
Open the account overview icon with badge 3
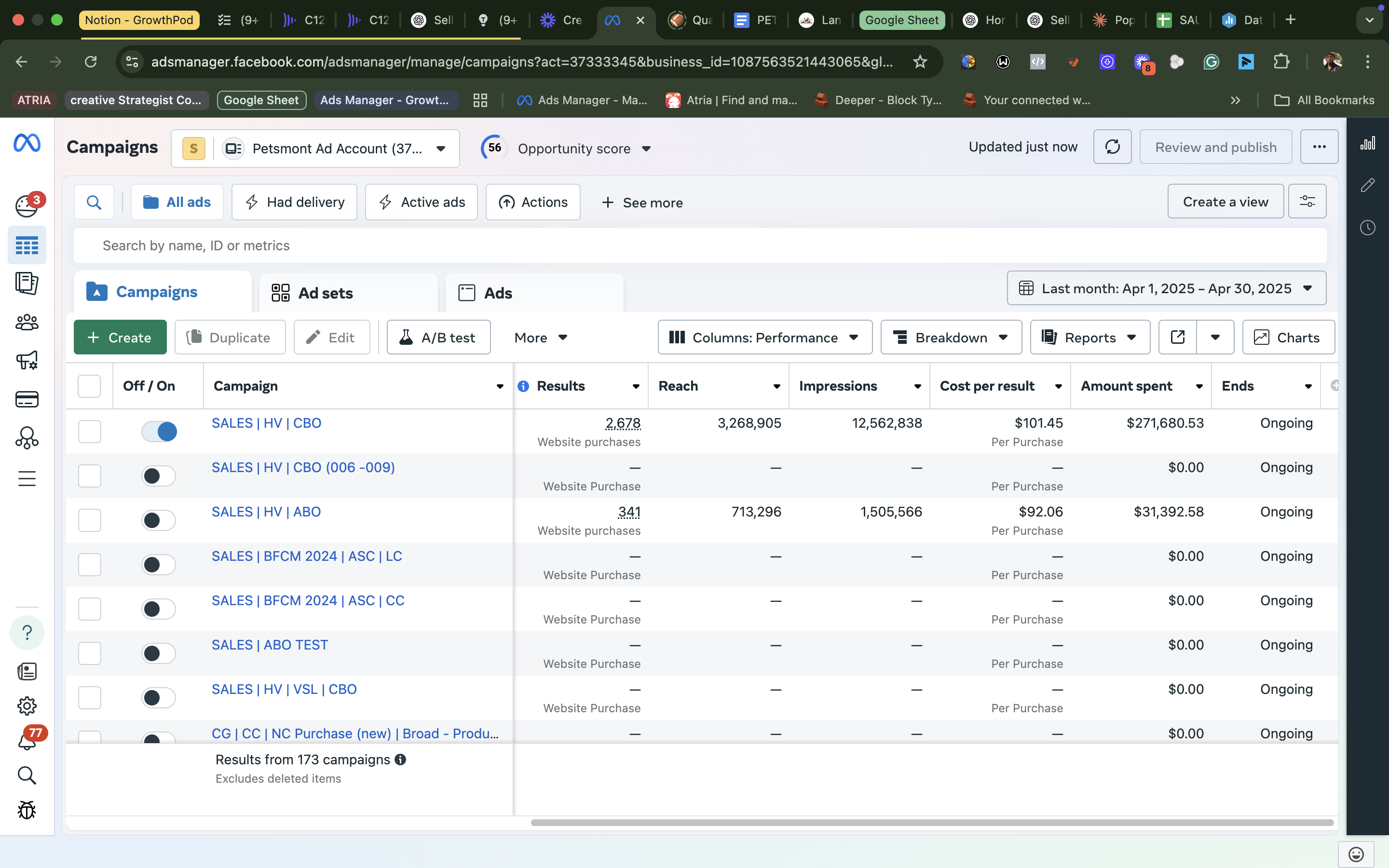(27, 205)
